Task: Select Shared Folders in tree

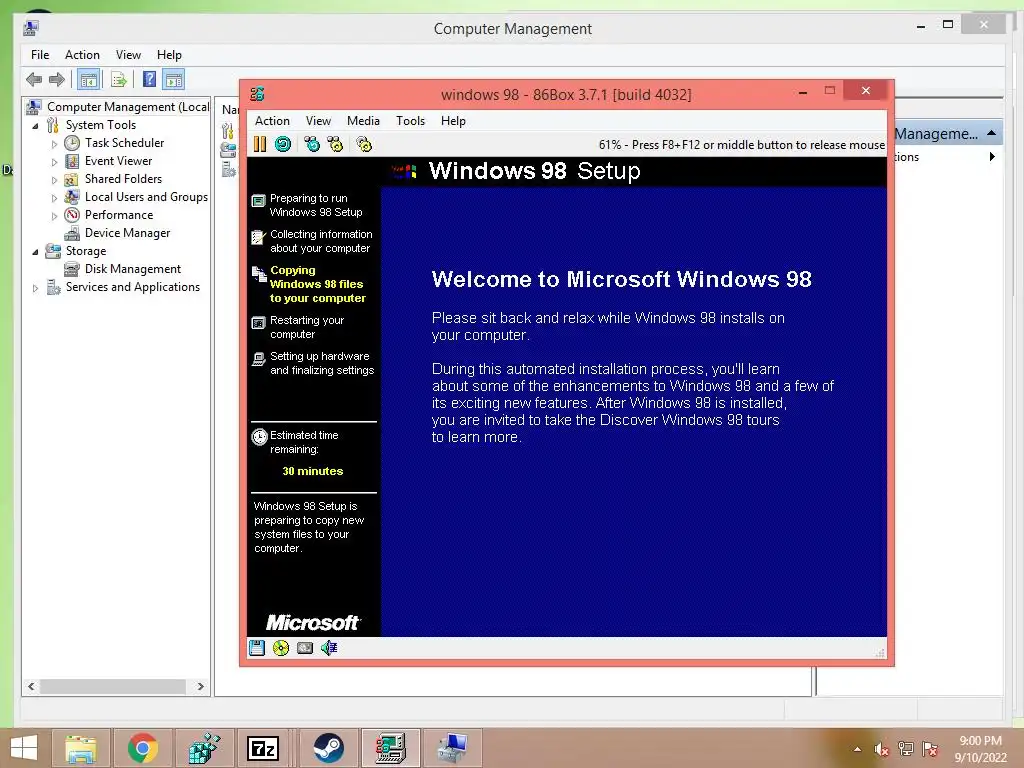Action: tap(123, 179)
